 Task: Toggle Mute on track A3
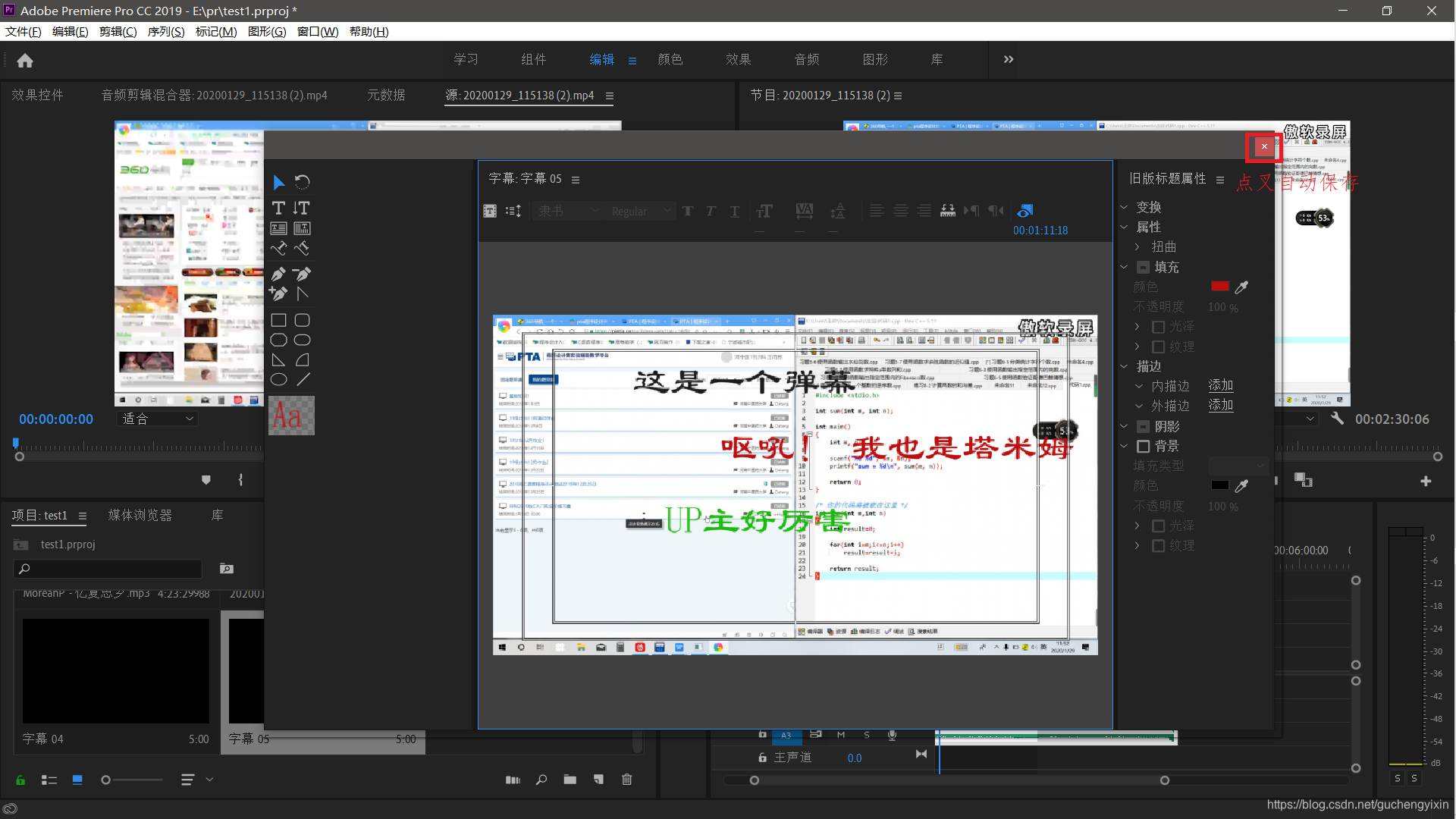coord(841,735)
